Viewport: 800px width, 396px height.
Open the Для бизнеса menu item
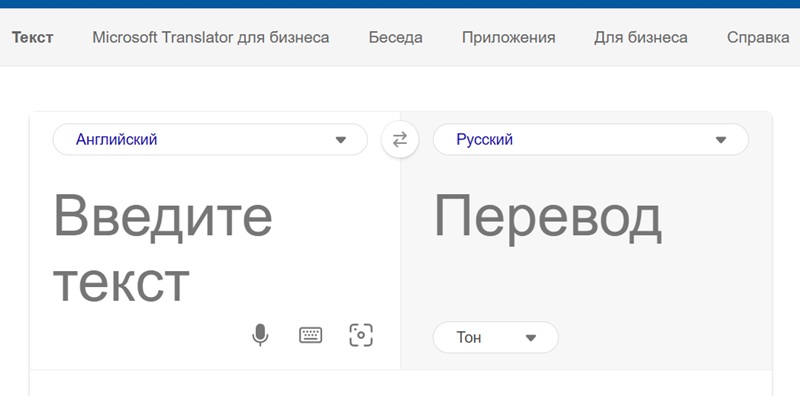point(640,37)
